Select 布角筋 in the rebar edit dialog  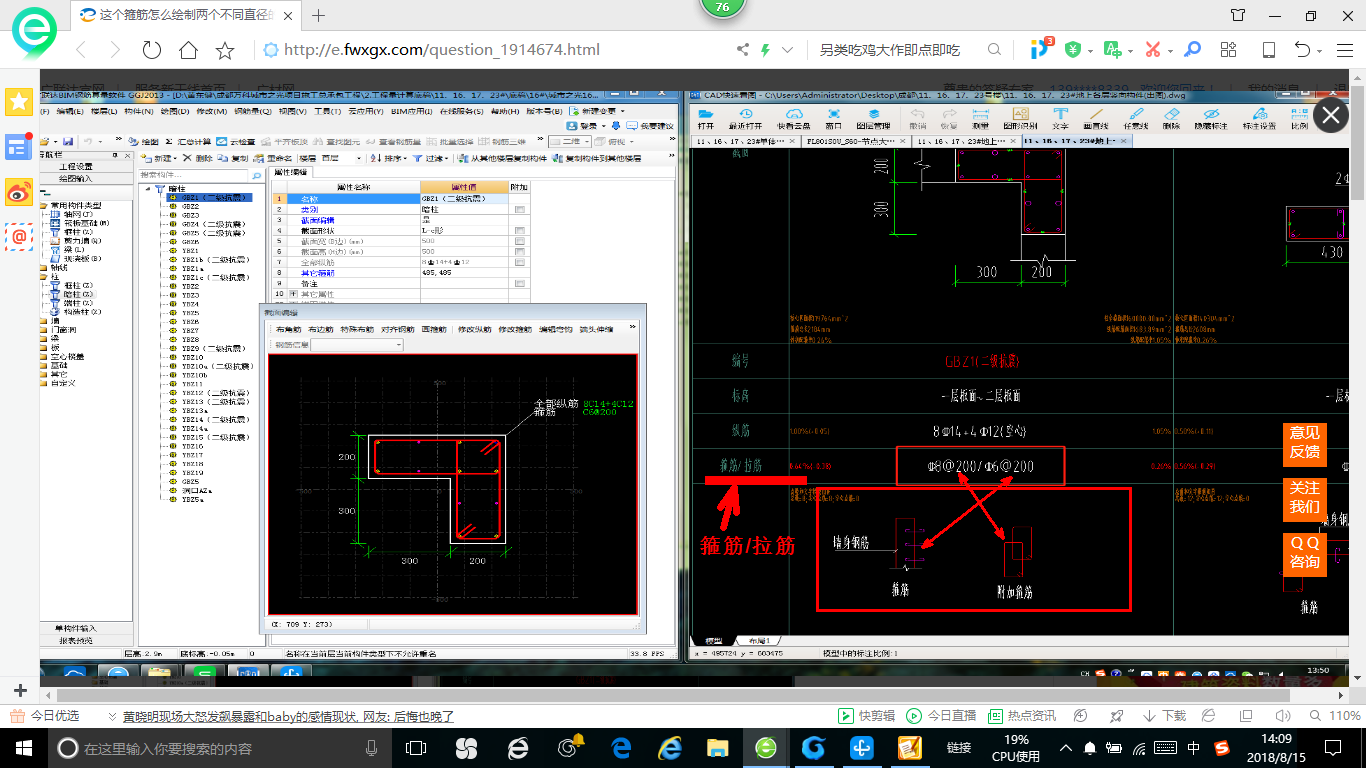290,329
